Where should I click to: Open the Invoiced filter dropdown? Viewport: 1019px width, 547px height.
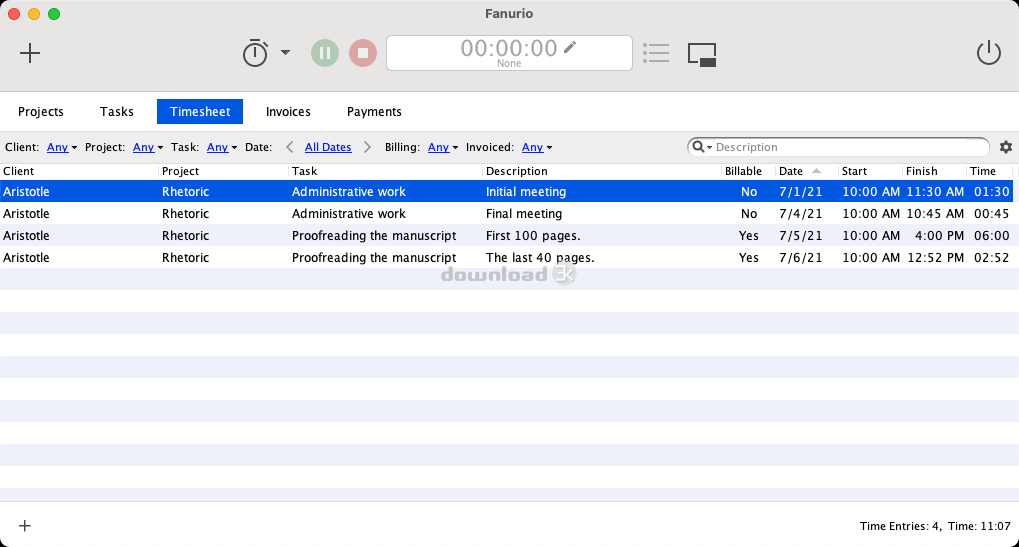(x=537, y=147)
